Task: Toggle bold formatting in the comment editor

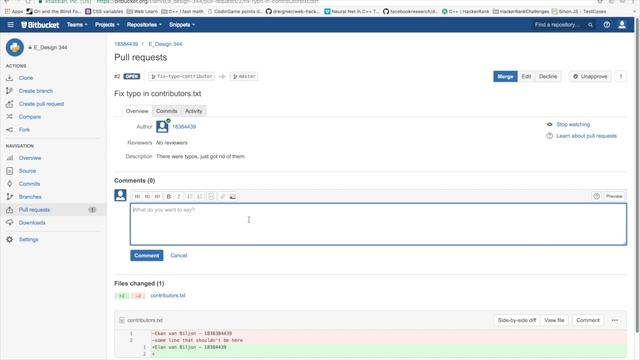Action: tap(169, 196)
